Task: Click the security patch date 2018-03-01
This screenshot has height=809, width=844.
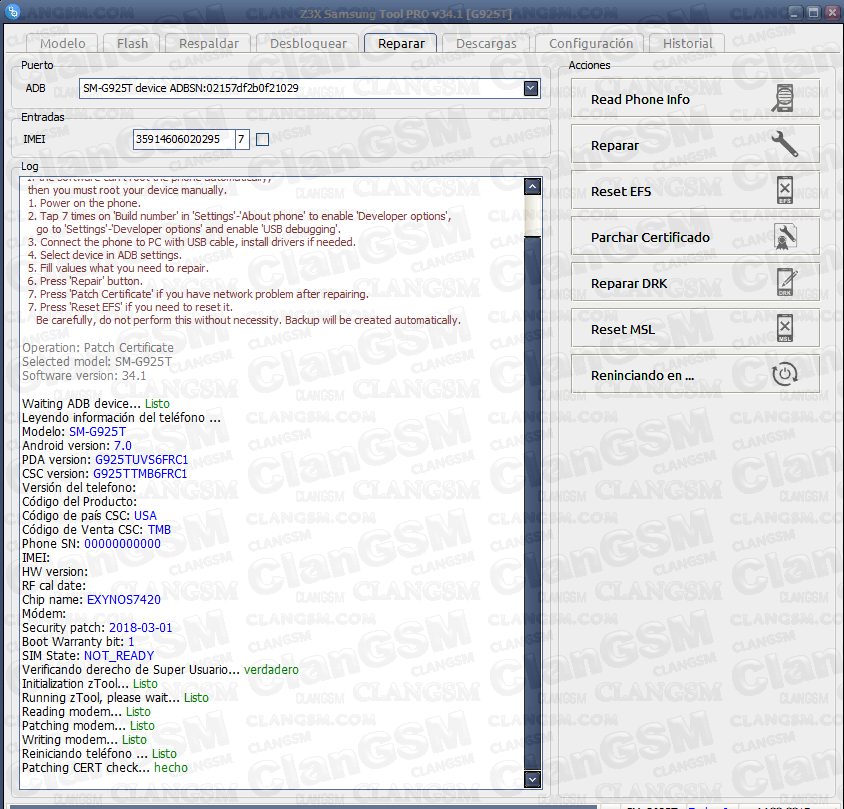Action: (140, 628)
